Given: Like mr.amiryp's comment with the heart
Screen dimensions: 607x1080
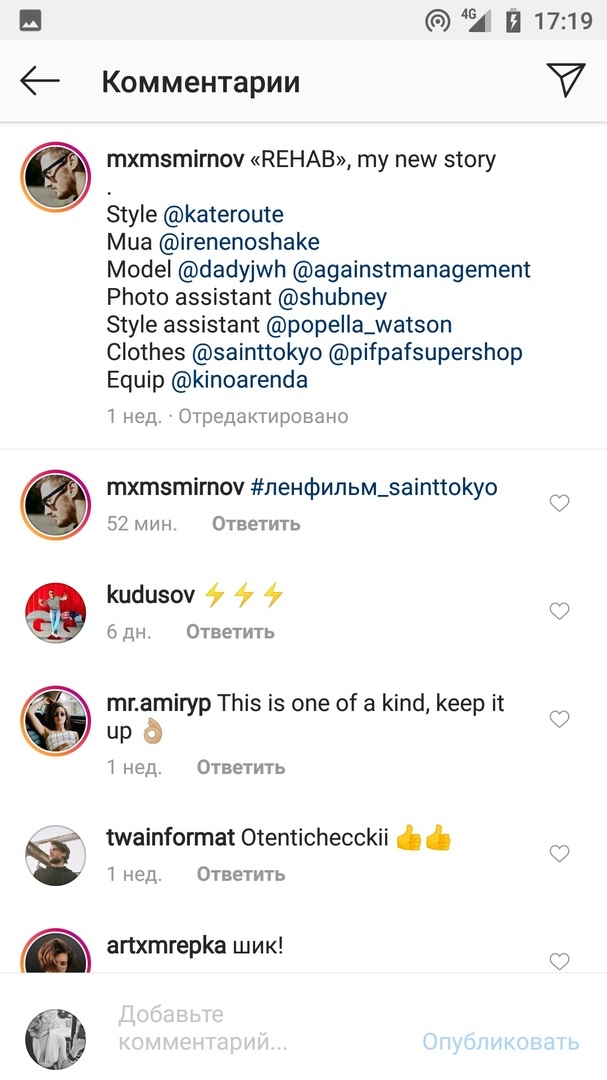Looking at the screenshot, I should click(560, 719).
